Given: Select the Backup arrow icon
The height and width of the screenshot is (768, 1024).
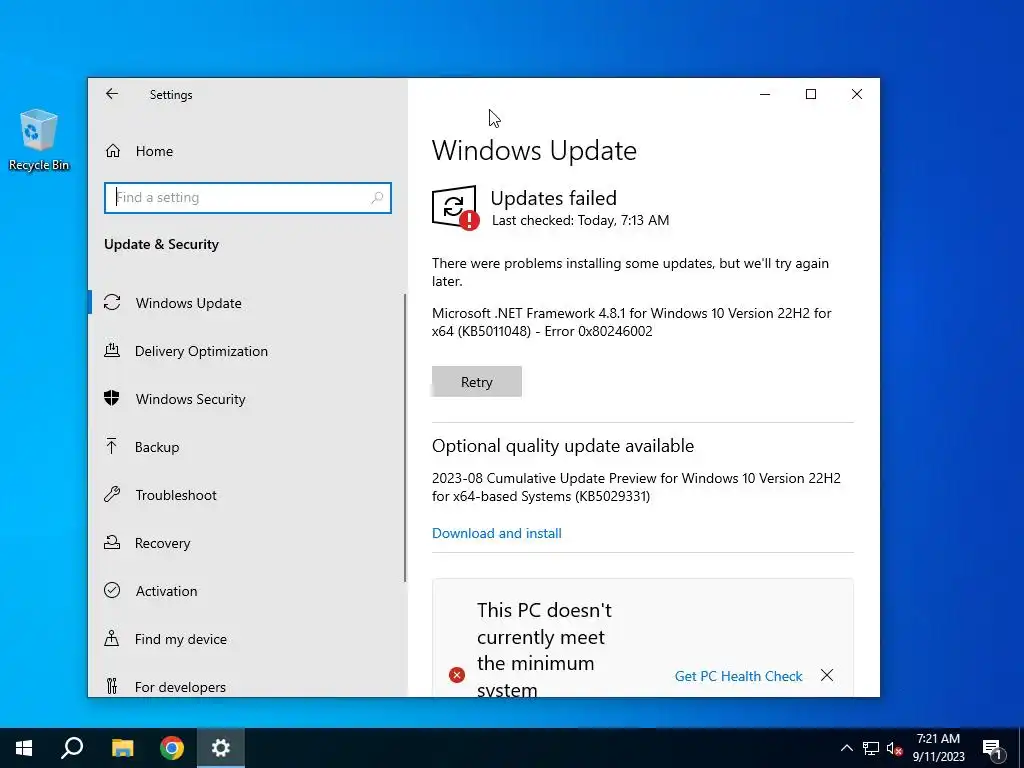Looking at the screenshot, I should [112, 447].
